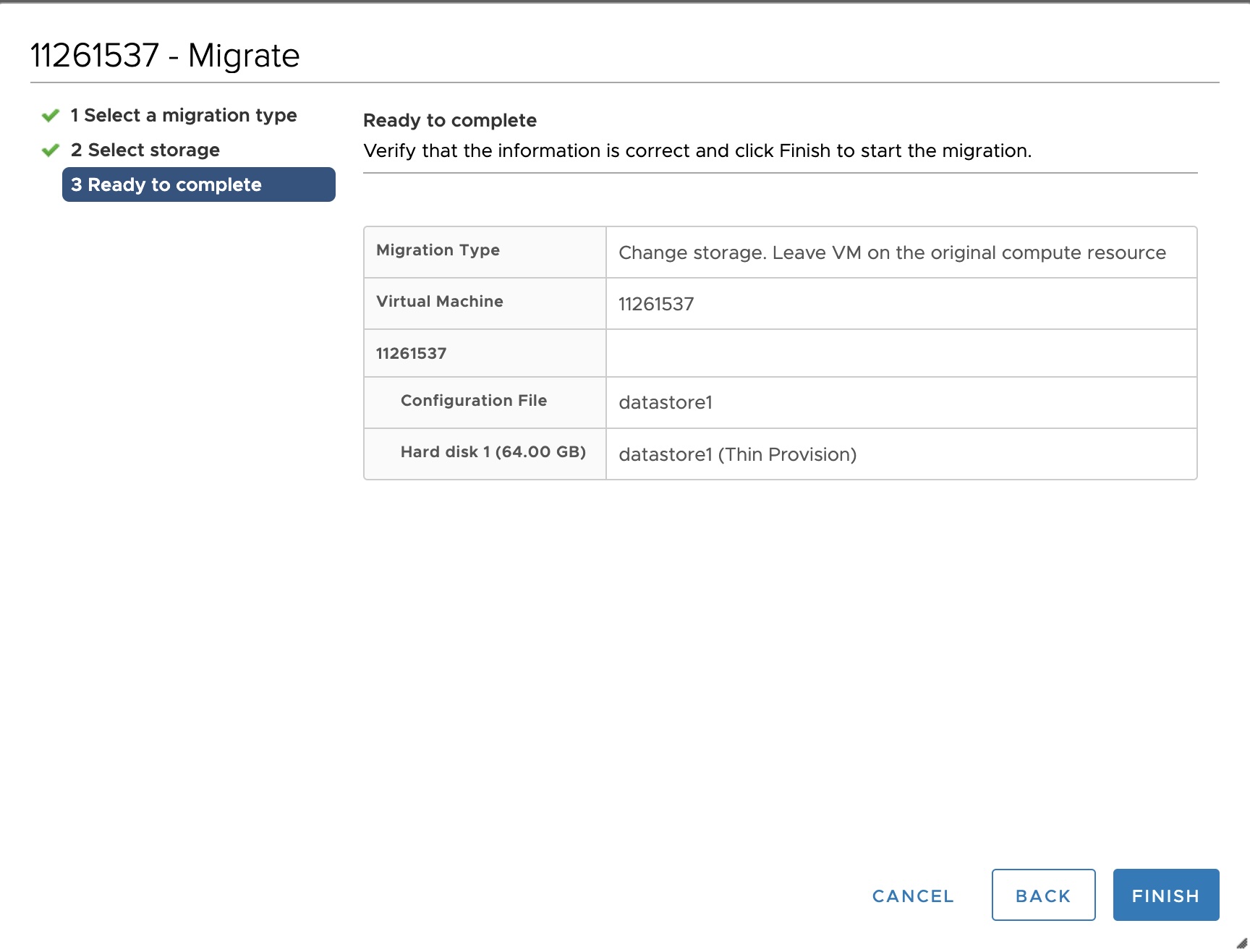Select step 1 Select a migration type
Screen dimensions: 1250x952
pos(183,114)
